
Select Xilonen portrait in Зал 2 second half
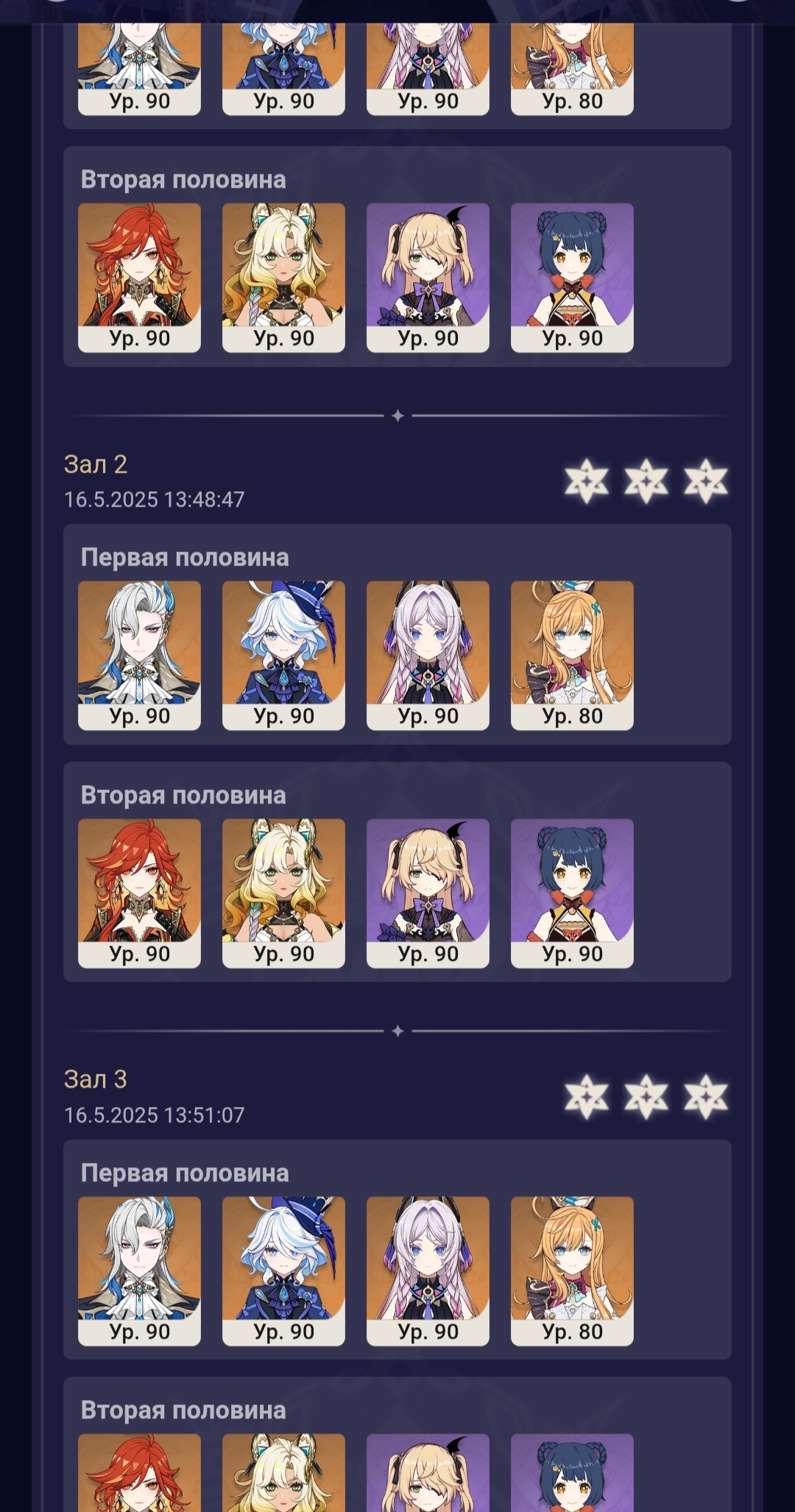pos(283,893)
